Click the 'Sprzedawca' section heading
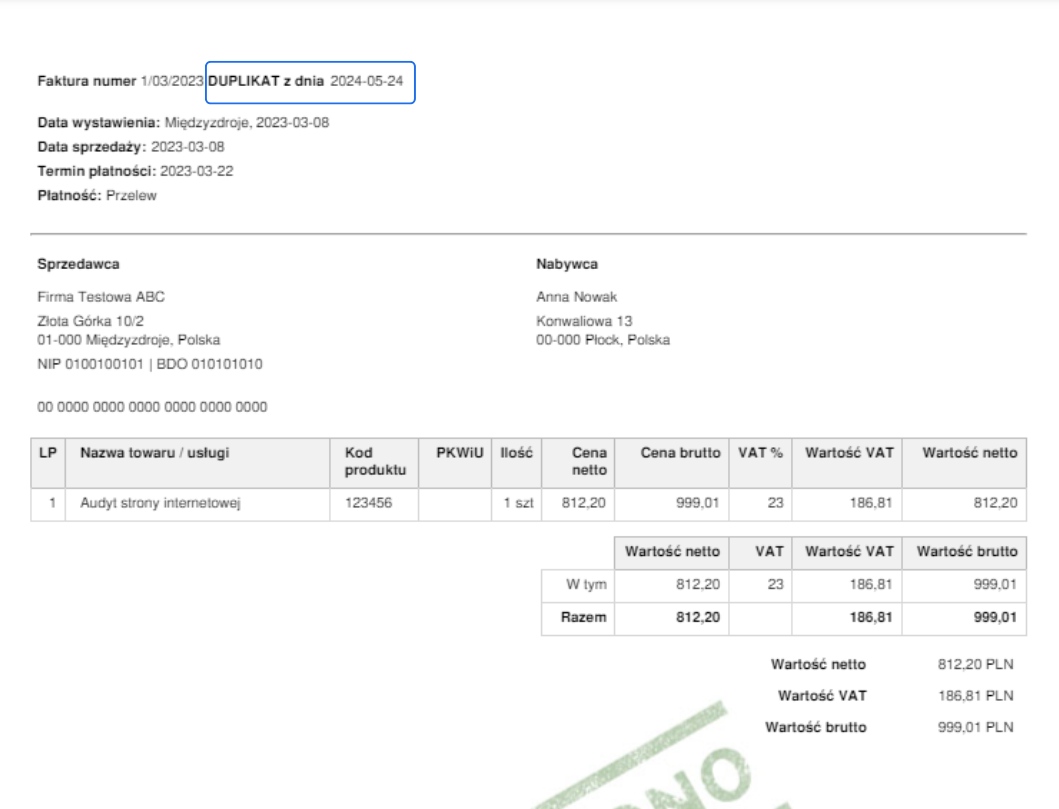 click(x=78, y=264)
